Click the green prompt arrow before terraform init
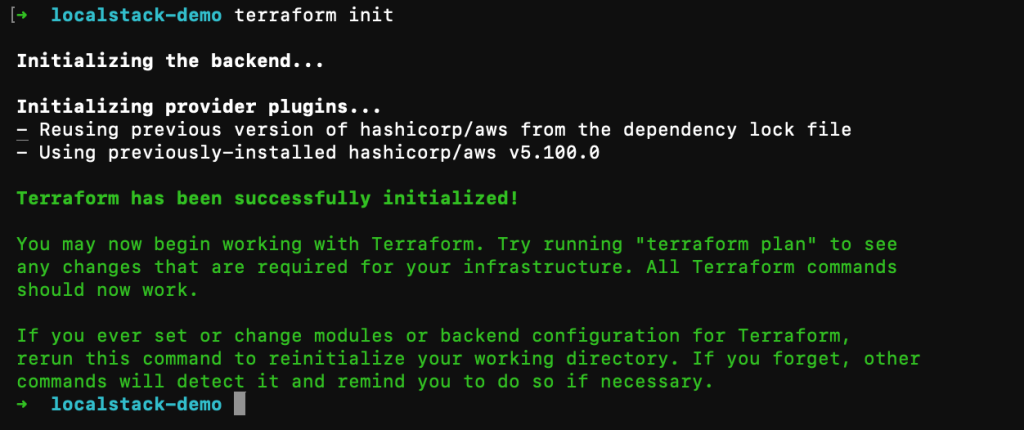Viewport: 1024px width, 430px height. click(25, 16)
